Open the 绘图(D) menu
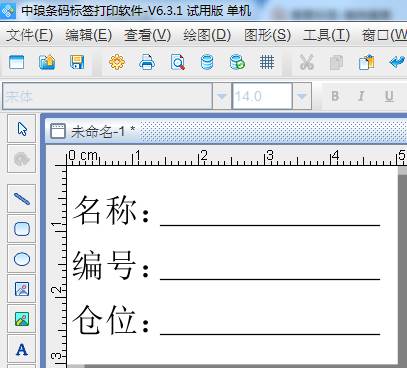The height and width of the screenshot is (368, 407). [x=207, y=35]
